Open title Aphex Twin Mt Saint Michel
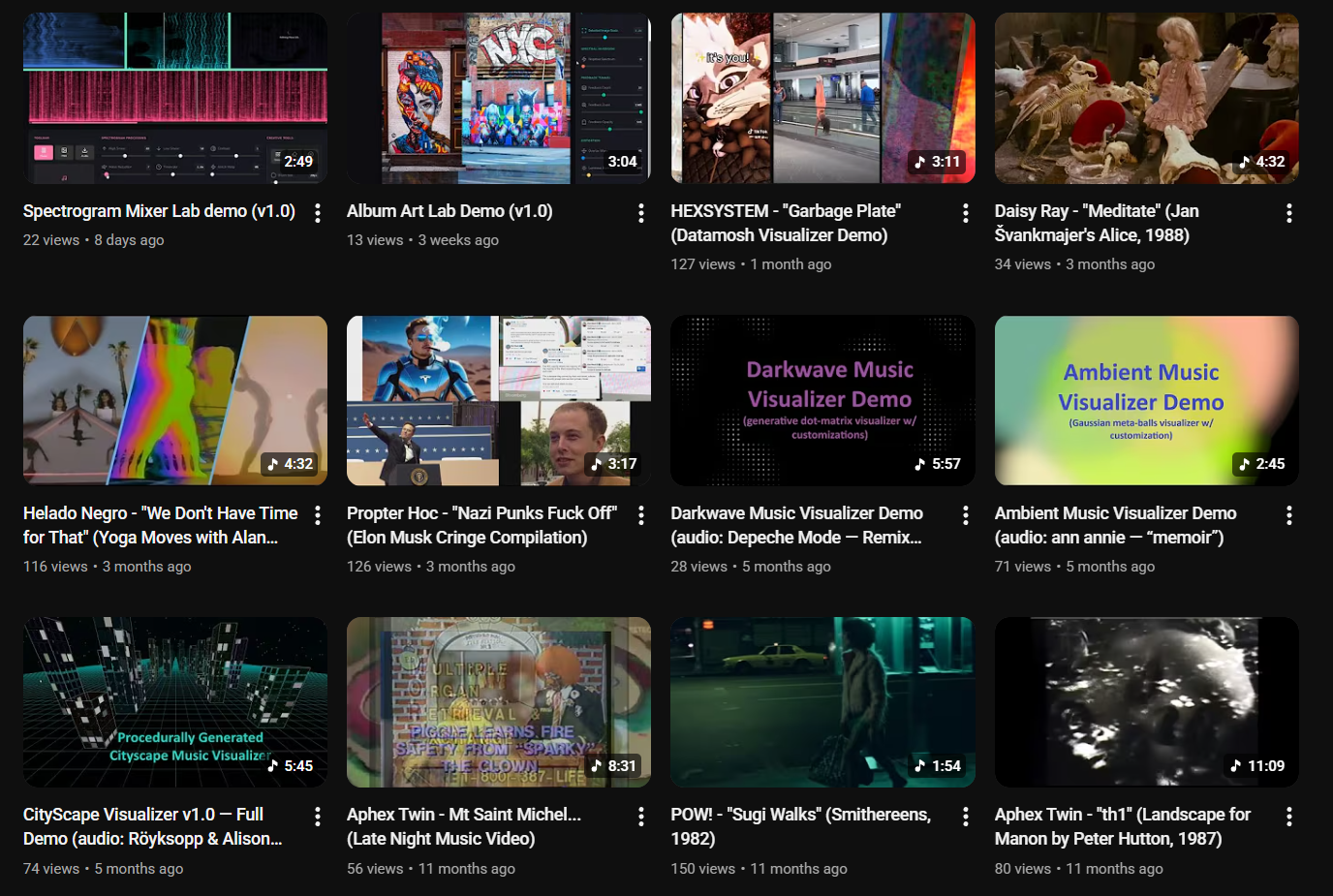 tap(464, 826)
